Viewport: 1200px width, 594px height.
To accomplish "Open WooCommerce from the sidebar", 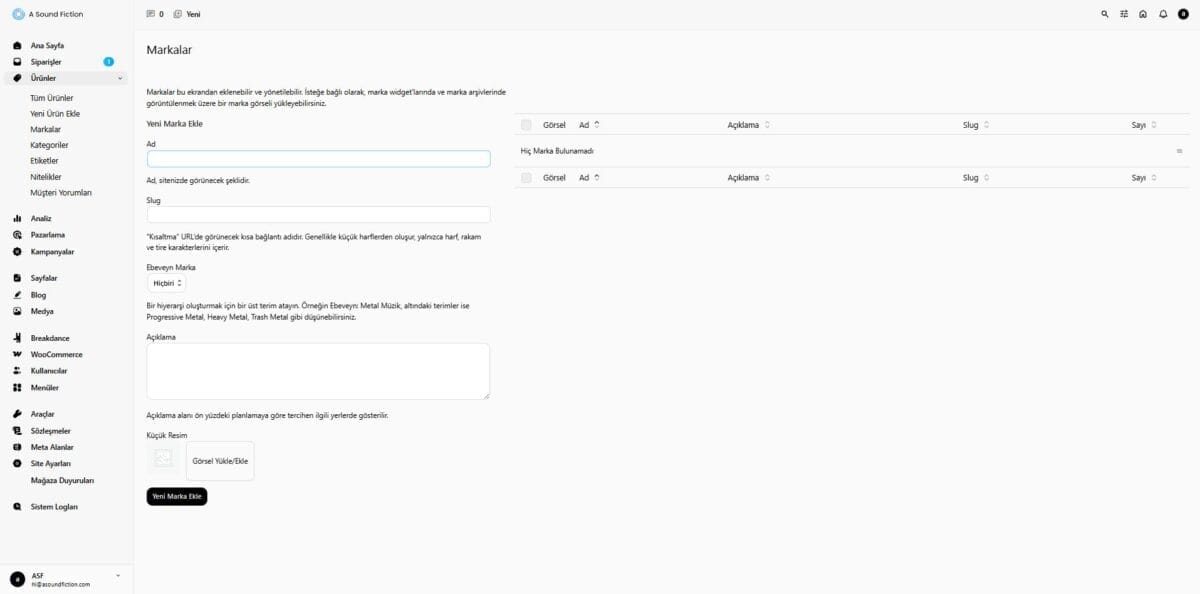I will point(56,355).
